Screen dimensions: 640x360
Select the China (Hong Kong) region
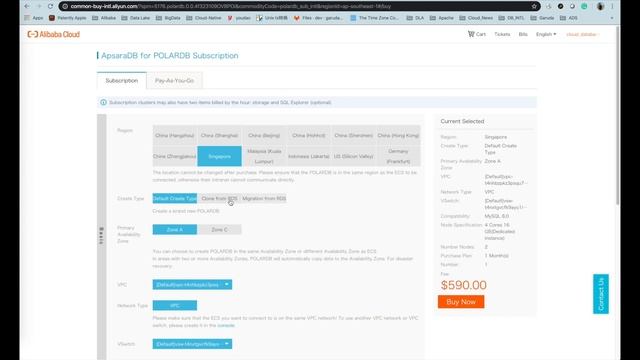click(x=398, y=136)
